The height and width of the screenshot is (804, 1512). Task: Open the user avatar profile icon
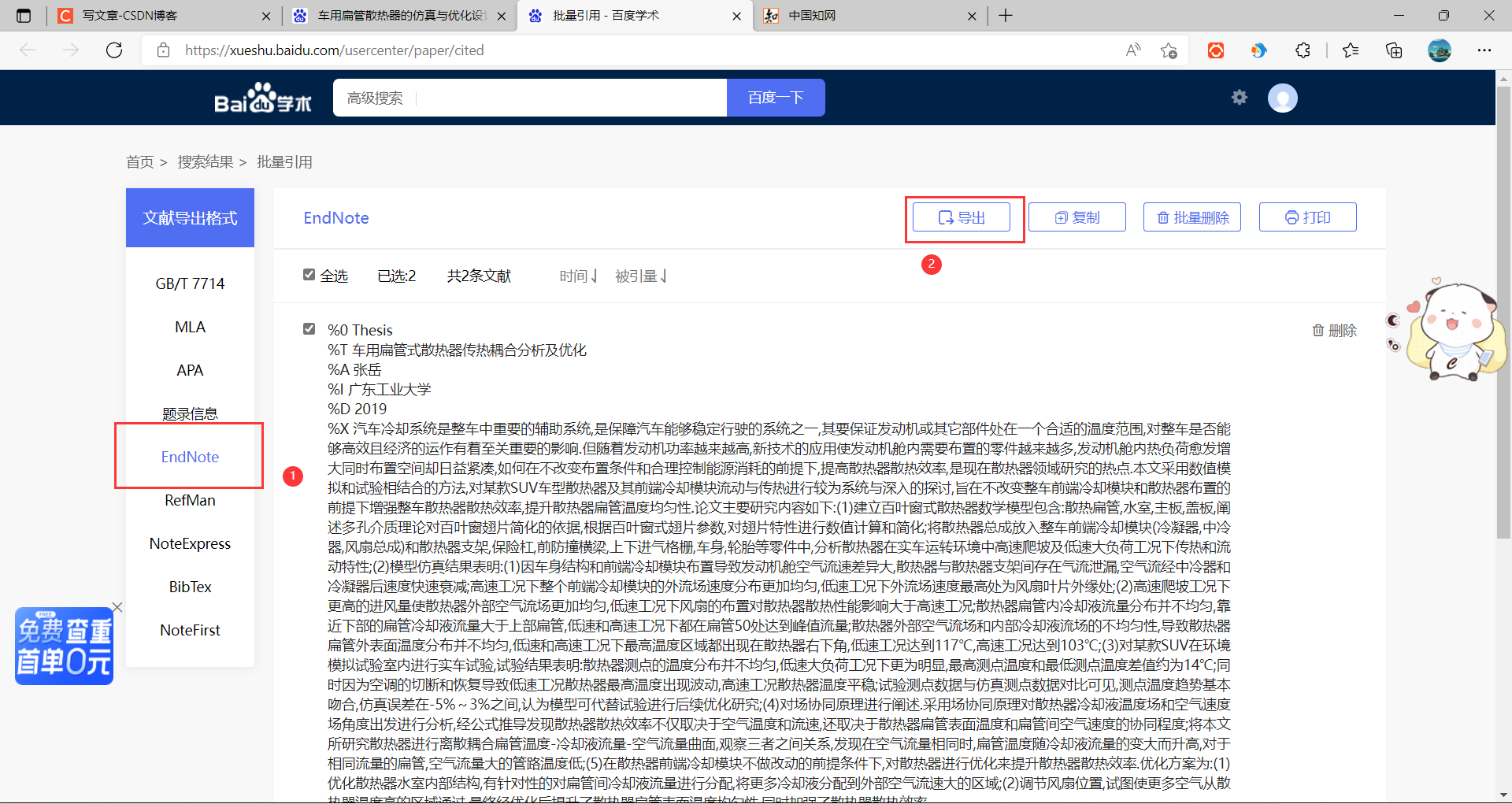[1282, 98]
